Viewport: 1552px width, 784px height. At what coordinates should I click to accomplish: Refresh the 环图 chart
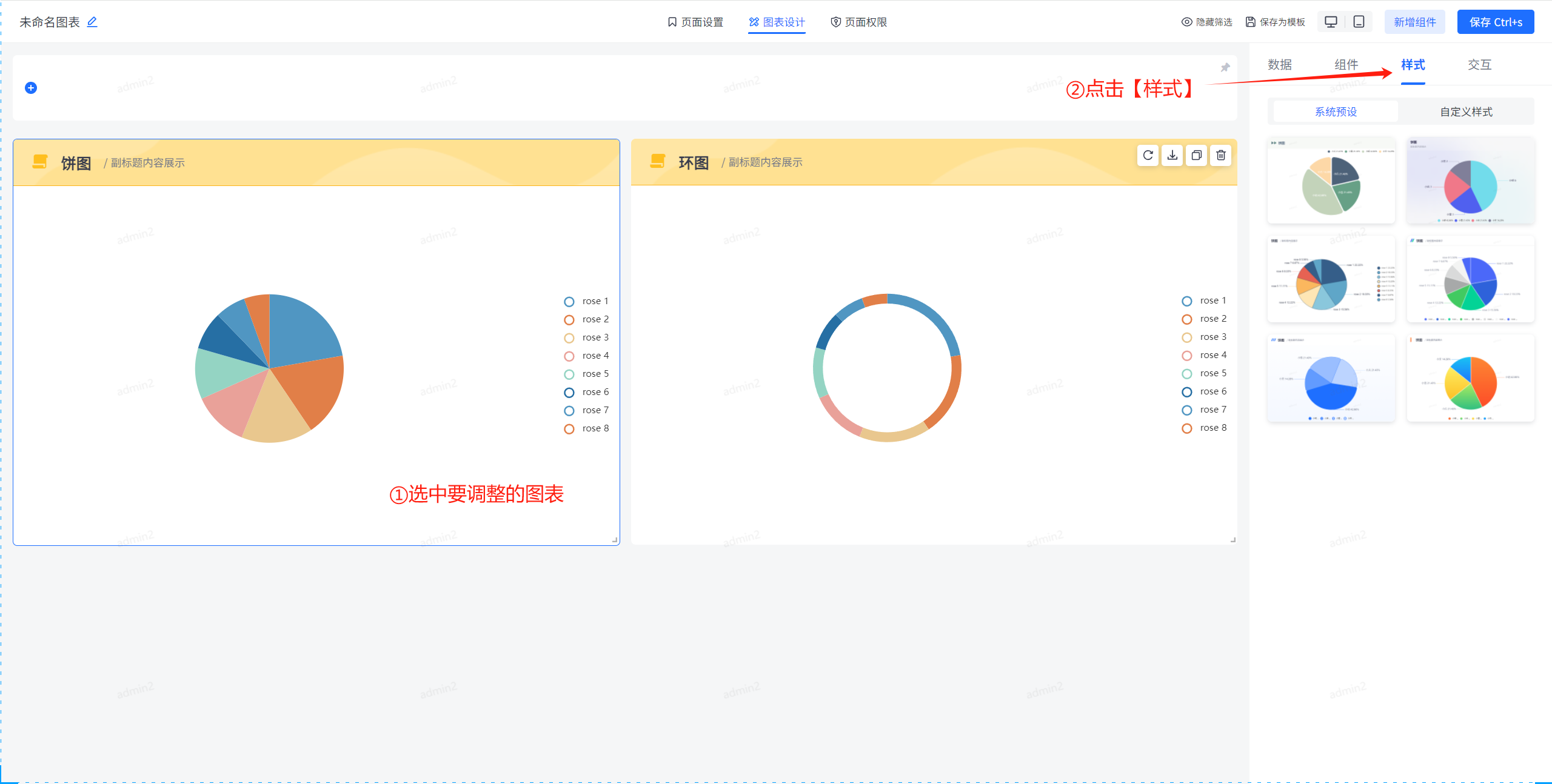[x=1148, y=155]
